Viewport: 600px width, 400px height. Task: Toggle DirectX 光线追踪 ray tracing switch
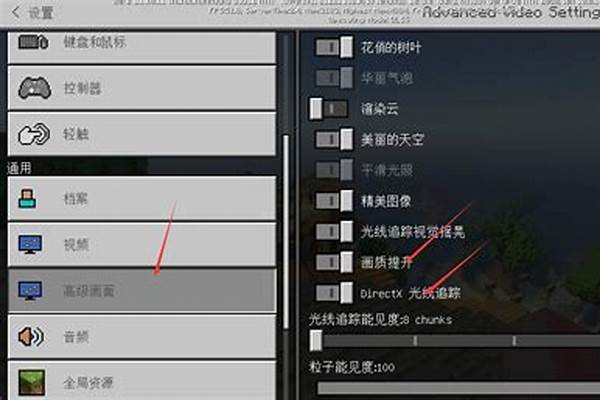click(334, 293)
